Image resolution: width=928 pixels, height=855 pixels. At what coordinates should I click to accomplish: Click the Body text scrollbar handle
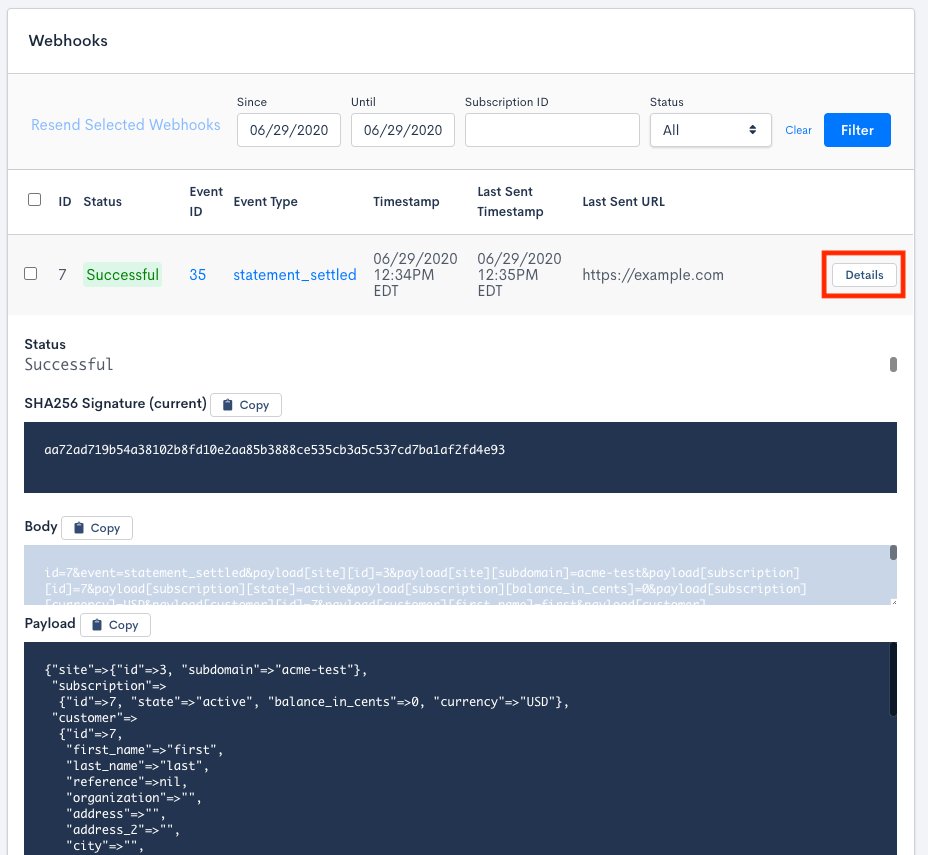(893, 553)
